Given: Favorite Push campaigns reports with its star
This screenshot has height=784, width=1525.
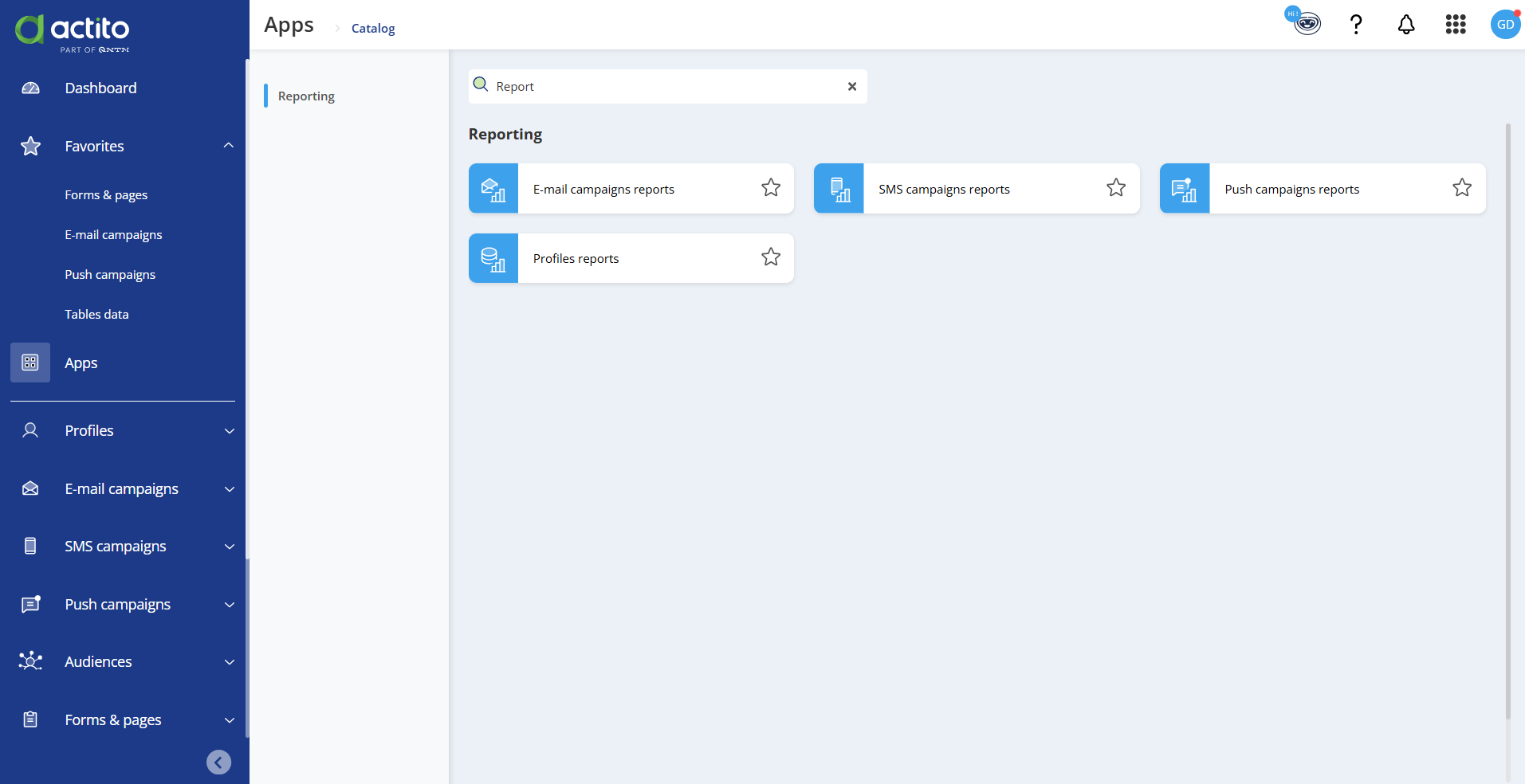Looking at the screenshot, I should (1462, 188).
